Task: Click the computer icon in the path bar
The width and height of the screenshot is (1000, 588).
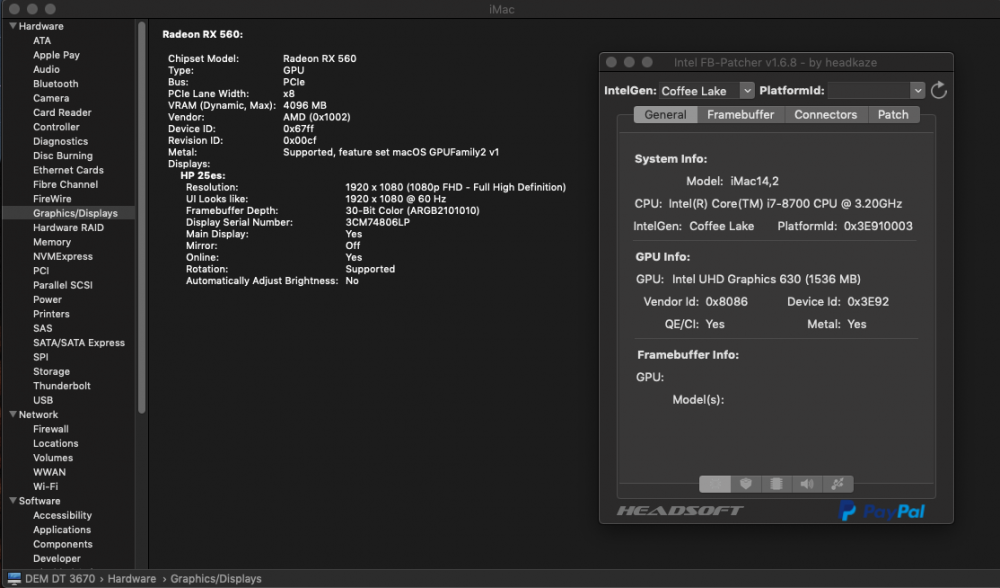Action: [13, 578]
